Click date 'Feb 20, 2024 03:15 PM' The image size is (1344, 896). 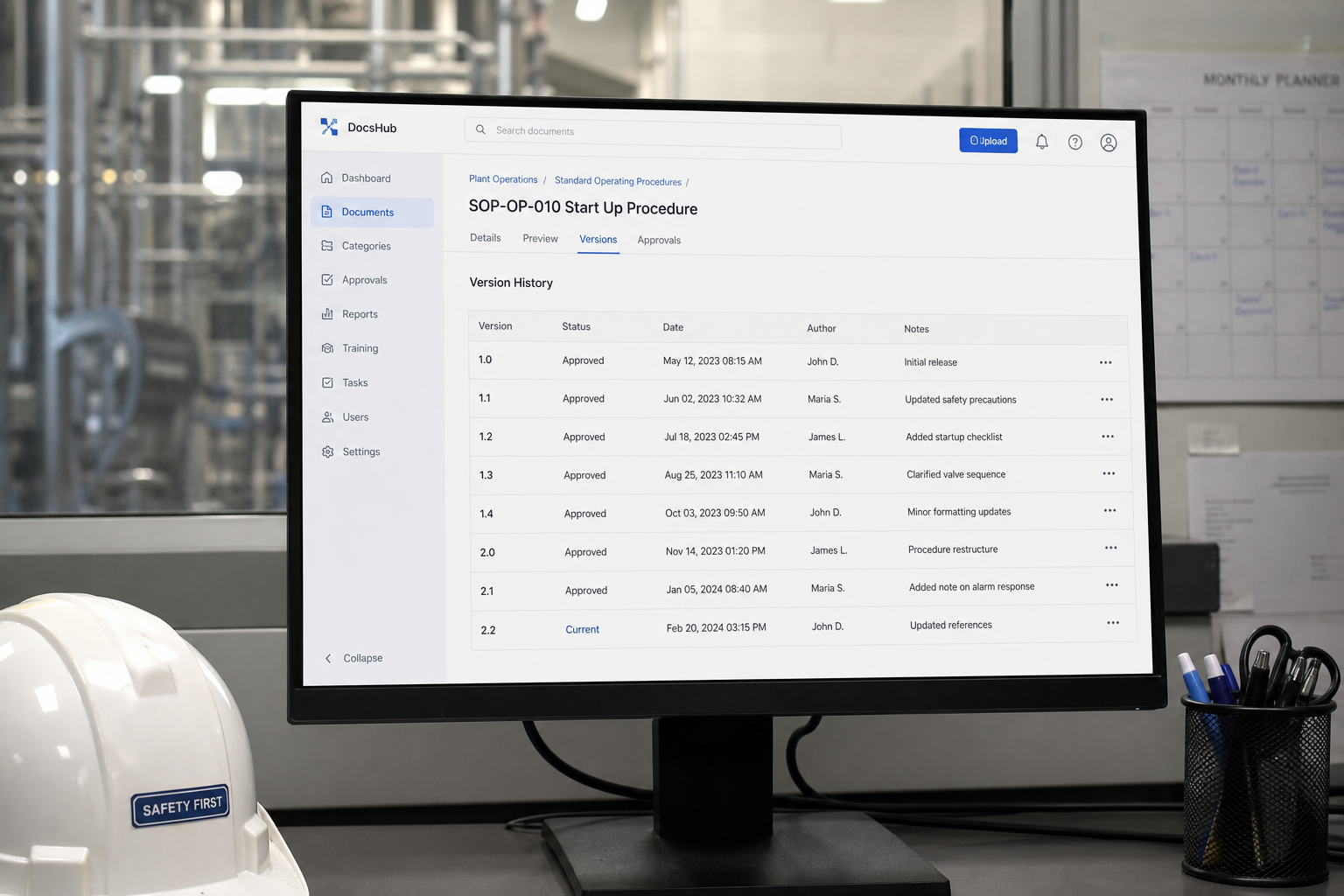point(716,627)
